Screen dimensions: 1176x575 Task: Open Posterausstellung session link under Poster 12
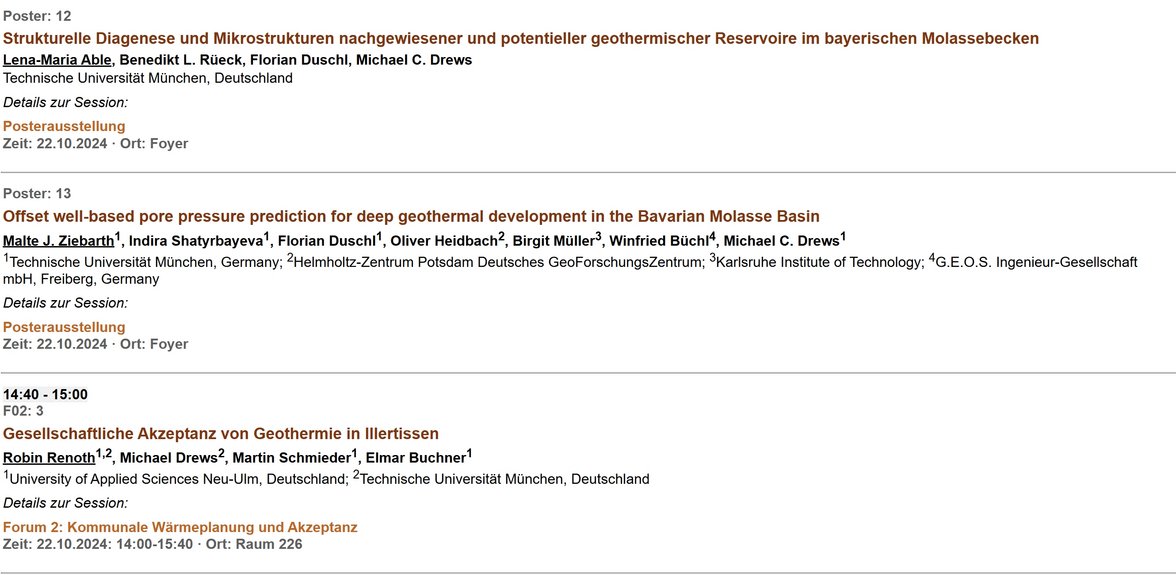(64, 126)
